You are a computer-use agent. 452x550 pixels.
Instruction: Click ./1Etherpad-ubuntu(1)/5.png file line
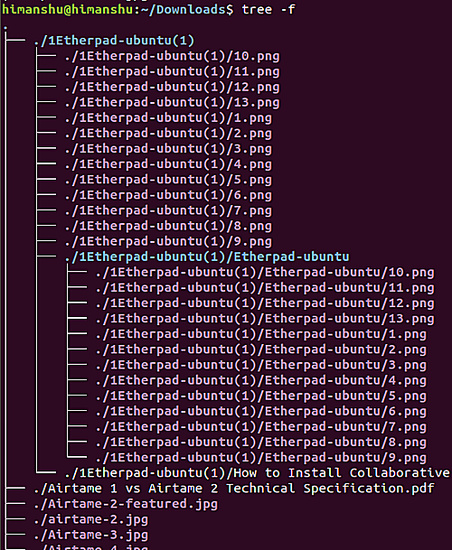(x=168, y=180)
